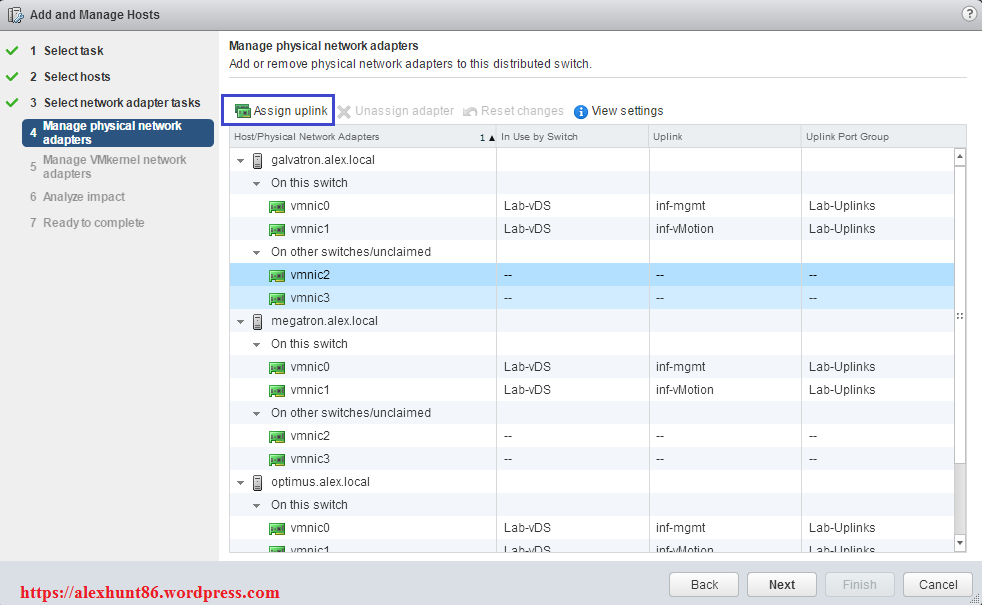Click the Back button
Viewport: 982px width, 605px height.
click(x=704, y=585)
